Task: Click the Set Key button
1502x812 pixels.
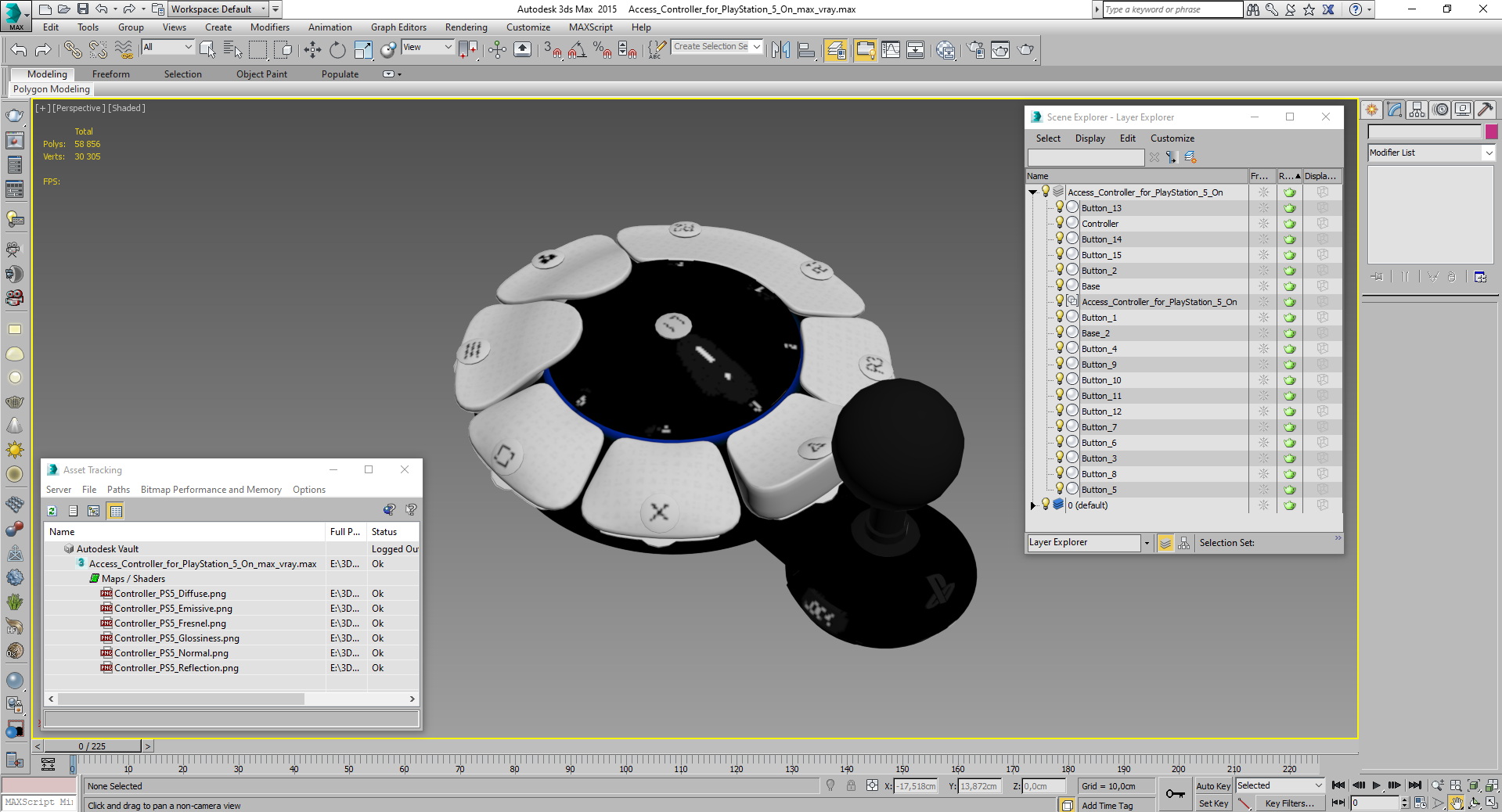Action: click(x=1213, y=803)
